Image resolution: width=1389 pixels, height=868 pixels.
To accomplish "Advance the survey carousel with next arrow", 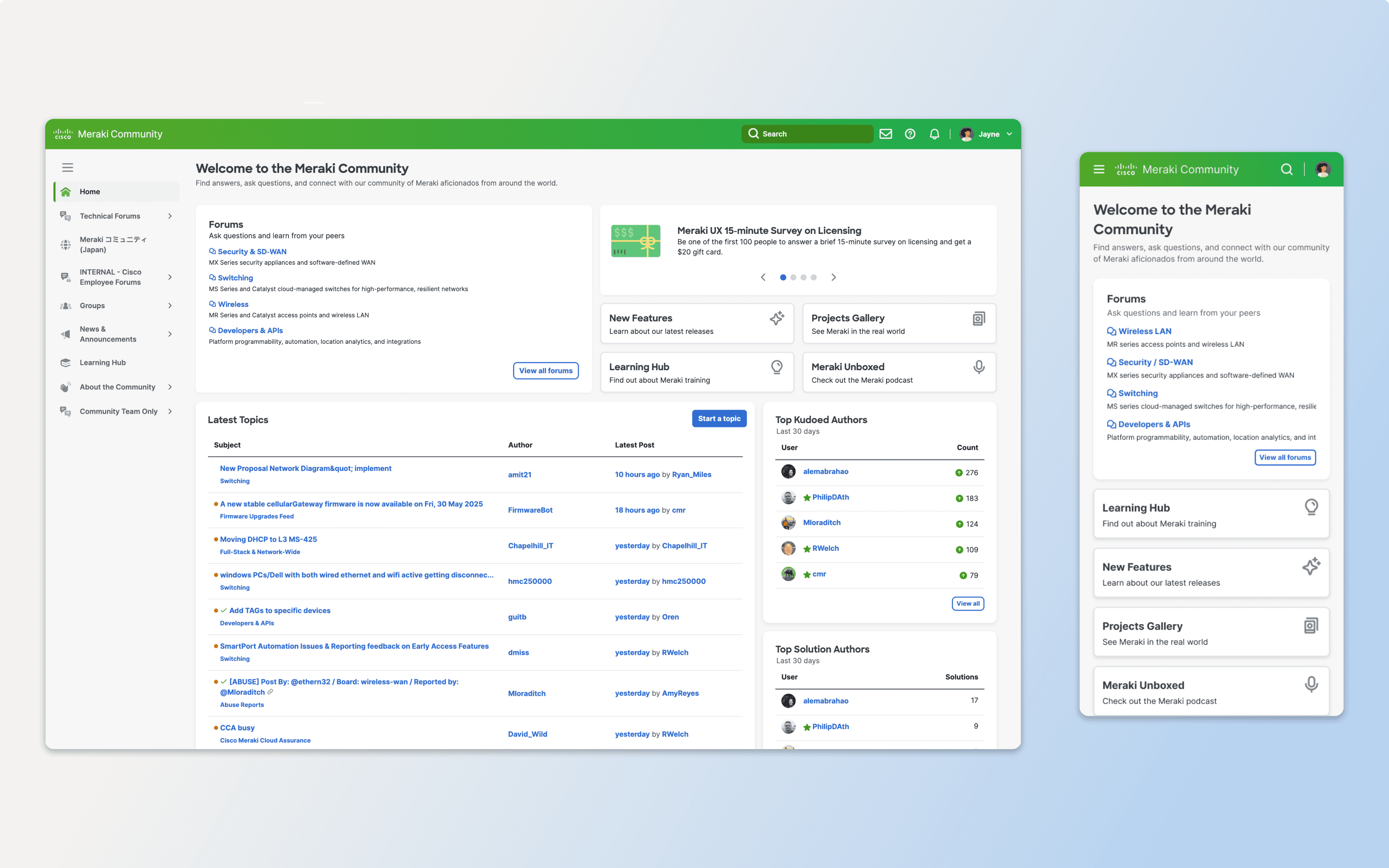I will point(833,277).
